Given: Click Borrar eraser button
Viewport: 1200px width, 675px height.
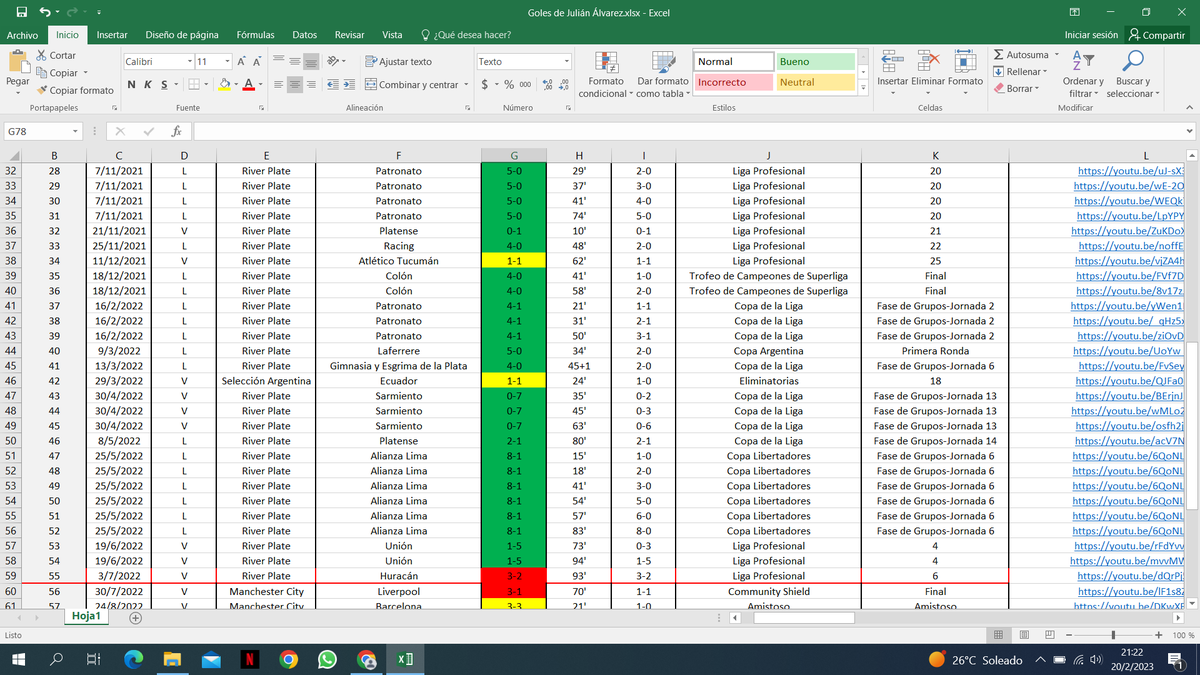Looking at the screenshot, I should click(1014, 89).
